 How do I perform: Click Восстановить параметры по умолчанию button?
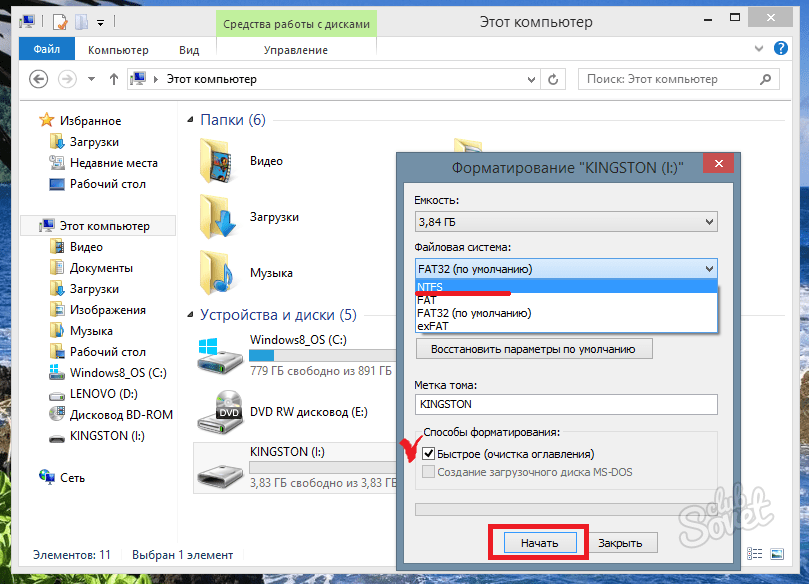(x=533, y=349)
